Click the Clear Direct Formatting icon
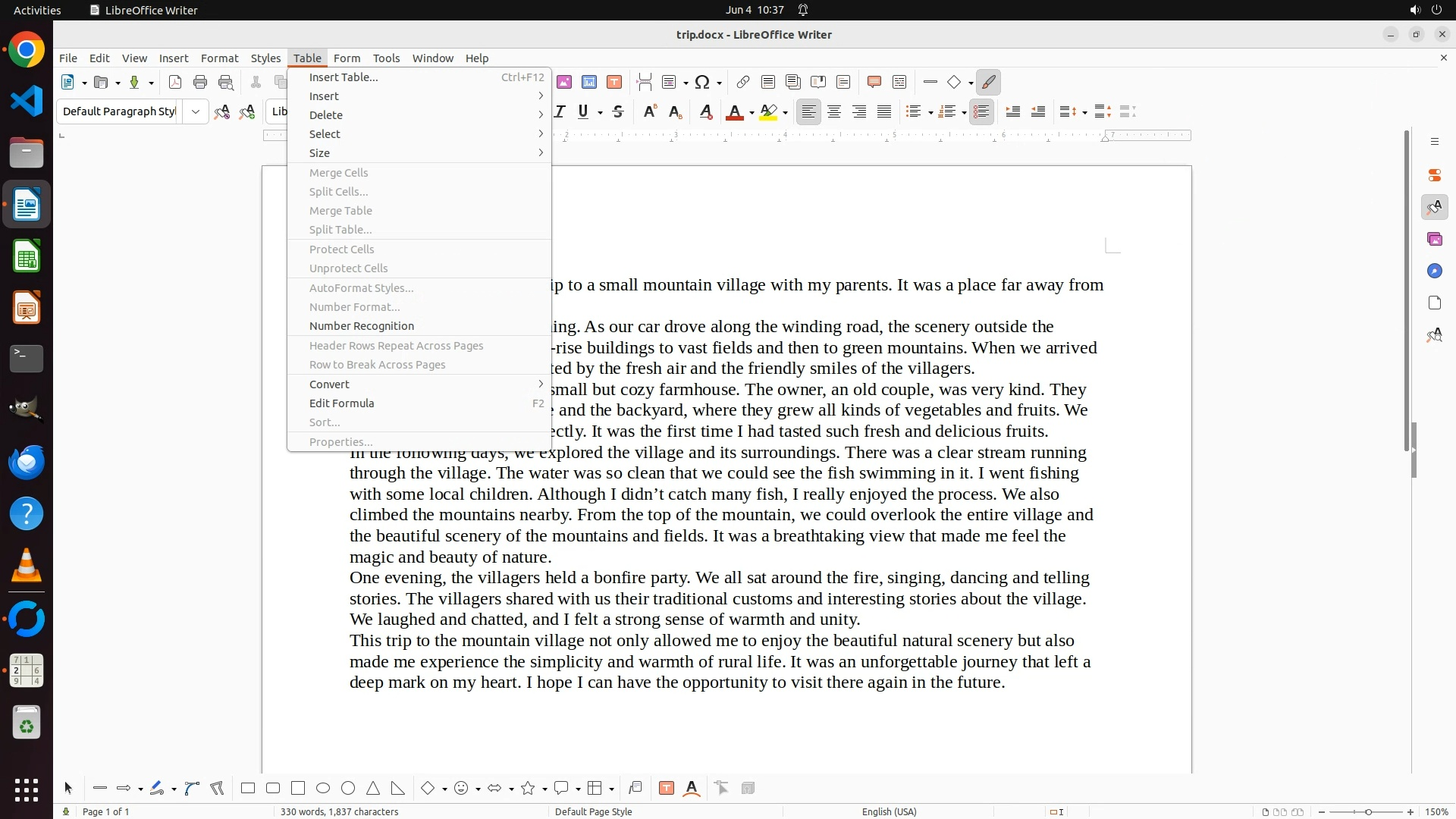The width and height of the screenshot is (1456, 819). 706,111
